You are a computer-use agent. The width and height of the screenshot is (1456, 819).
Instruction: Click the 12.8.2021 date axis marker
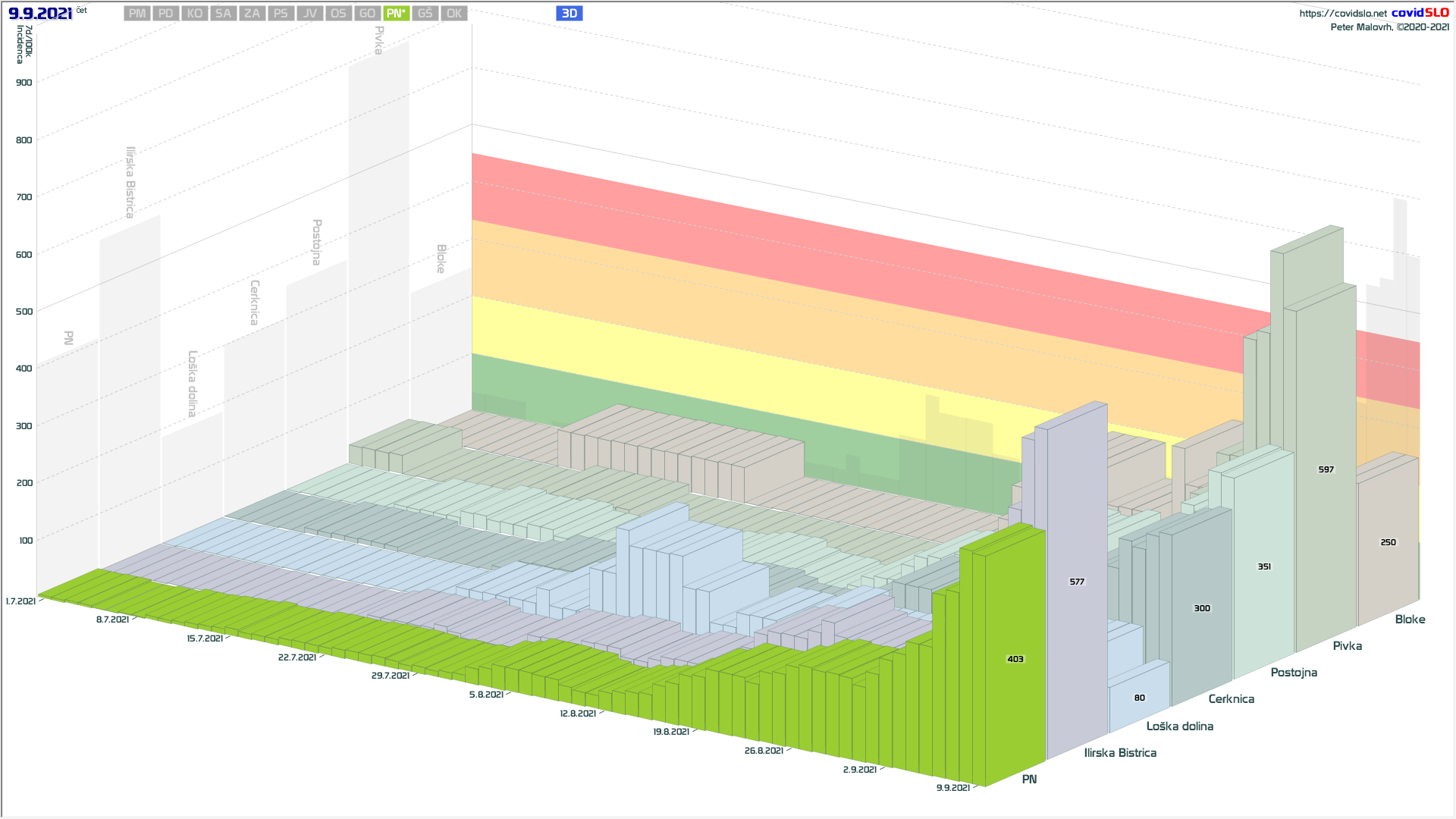578,714
